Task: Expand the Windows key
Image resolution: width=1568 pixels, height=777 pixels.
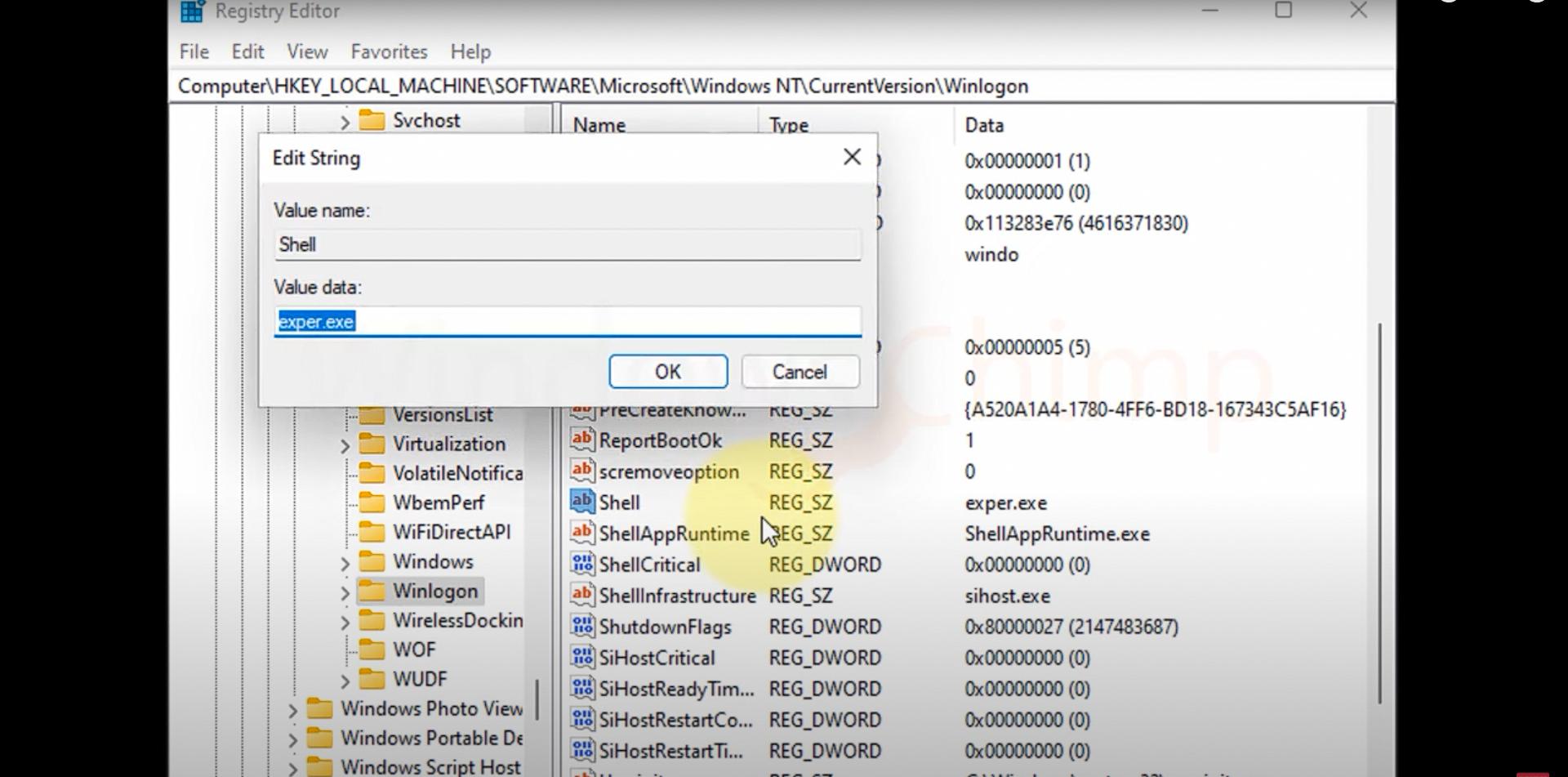Action: [345, 563]
